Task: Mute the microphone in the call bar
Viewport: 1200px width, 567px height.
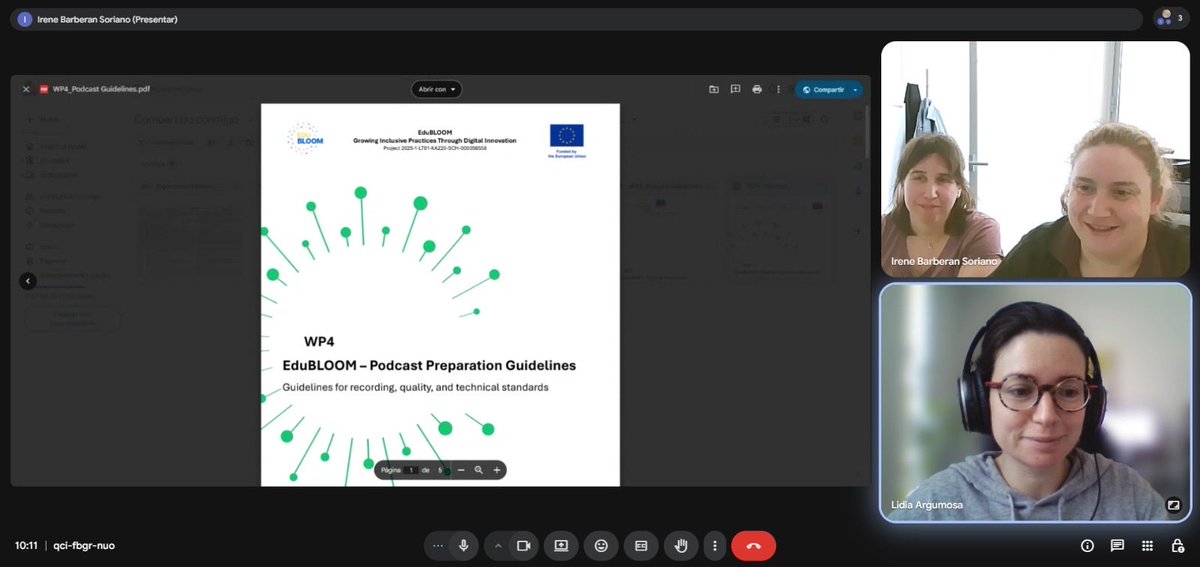Action: click(463, 545)
